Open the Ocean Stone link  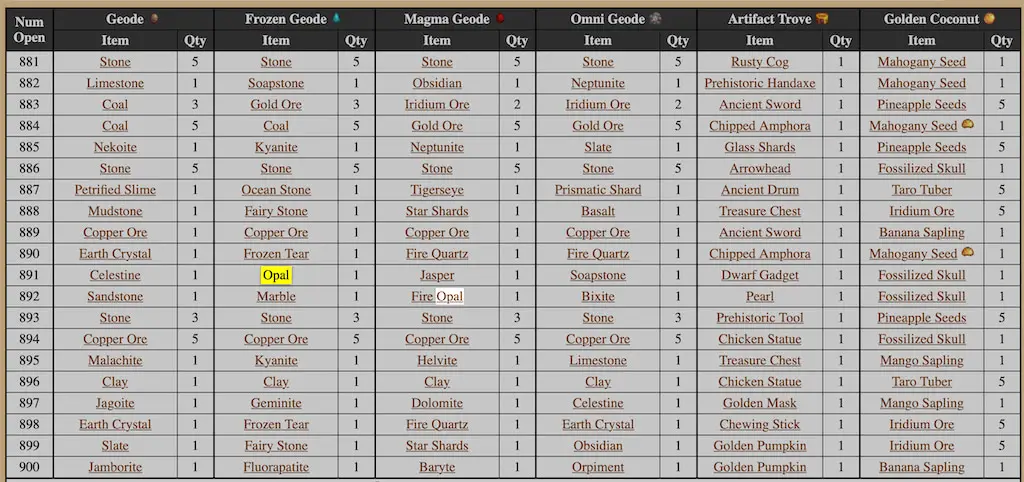[x=276, y=190]
